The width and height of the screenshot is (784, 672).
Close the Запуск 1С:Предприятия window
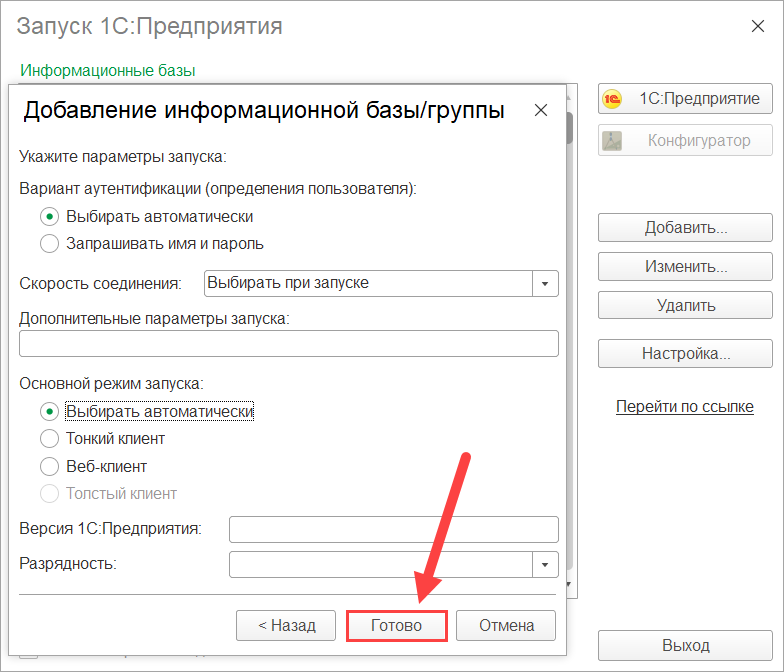pos(758,26)
